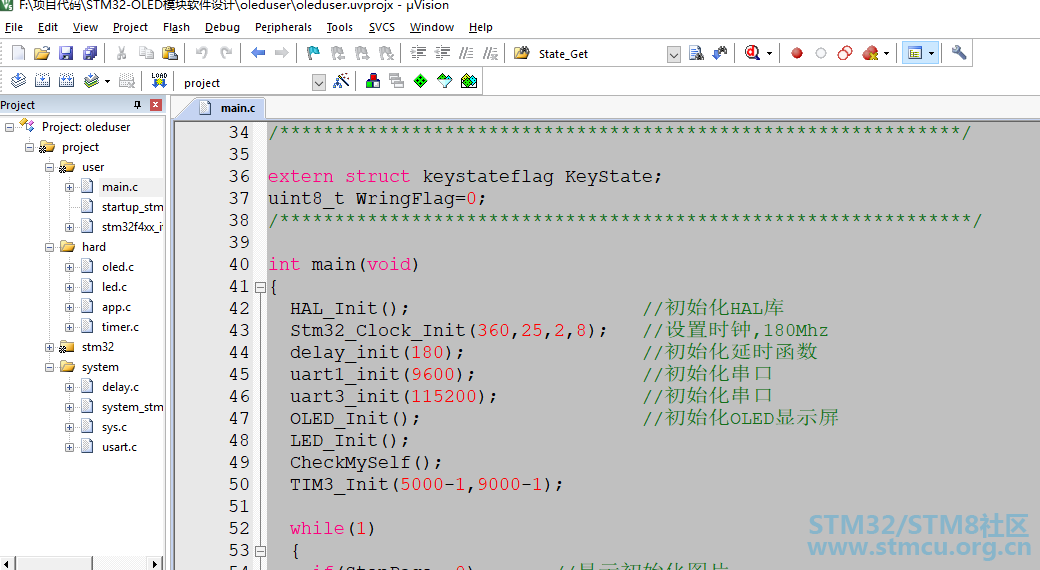Open the Peripherals menu
This screenshot has height=570, width=1040.
(x=283, y=27)
